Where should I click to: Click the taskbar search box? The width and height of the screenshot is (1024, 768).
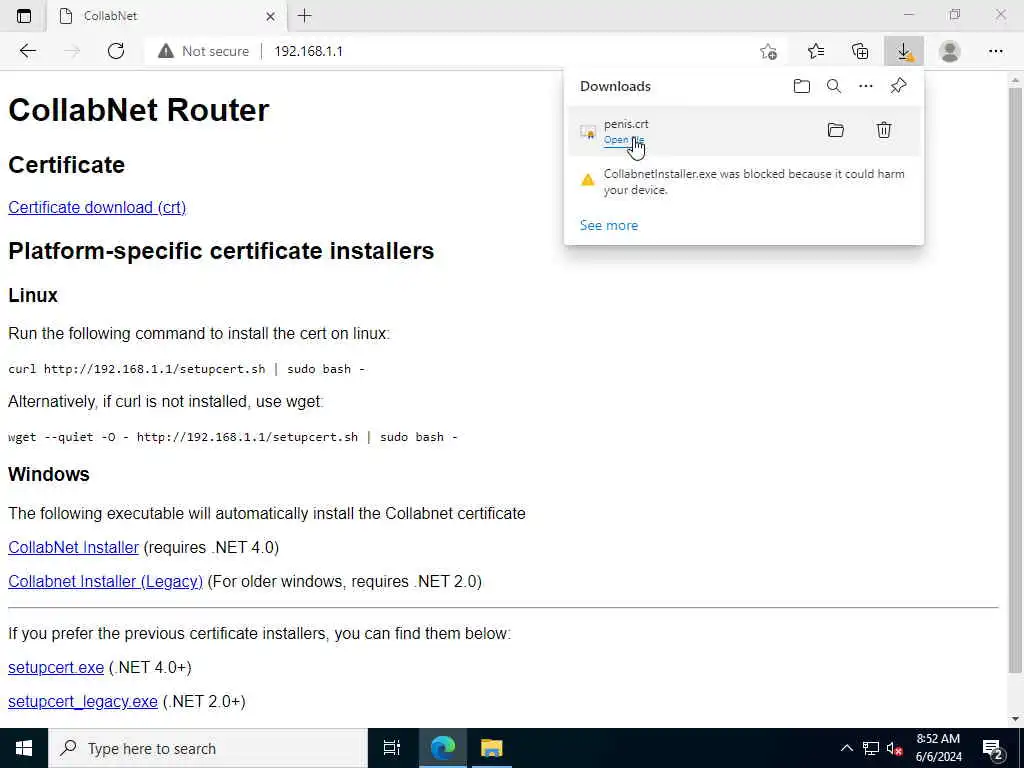(208, 748)
